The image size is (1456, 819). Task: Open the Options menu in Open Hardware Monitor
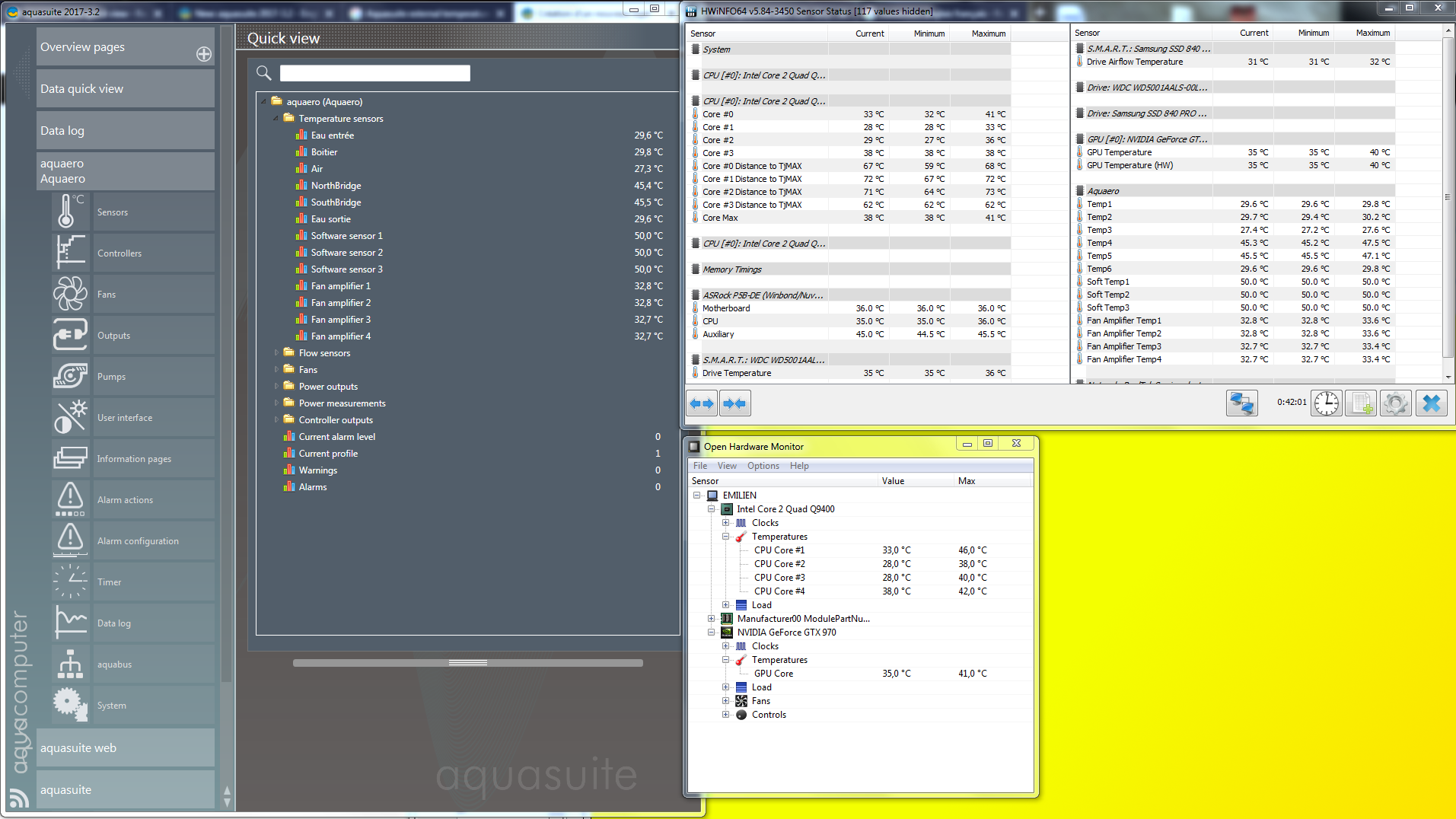pyautogui.click(x=763, y=466)
